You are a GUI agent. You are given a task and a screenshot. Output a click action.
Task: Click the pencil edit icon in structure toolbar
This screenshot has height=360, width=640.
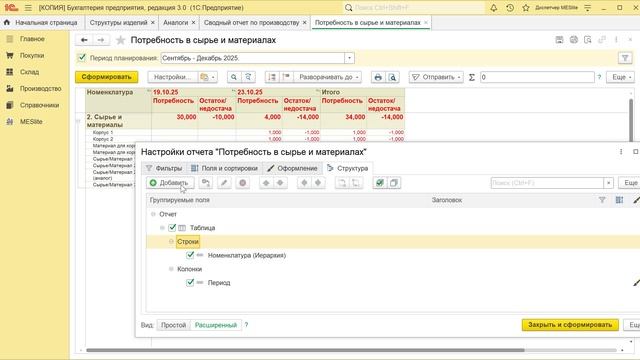(224, 183)
